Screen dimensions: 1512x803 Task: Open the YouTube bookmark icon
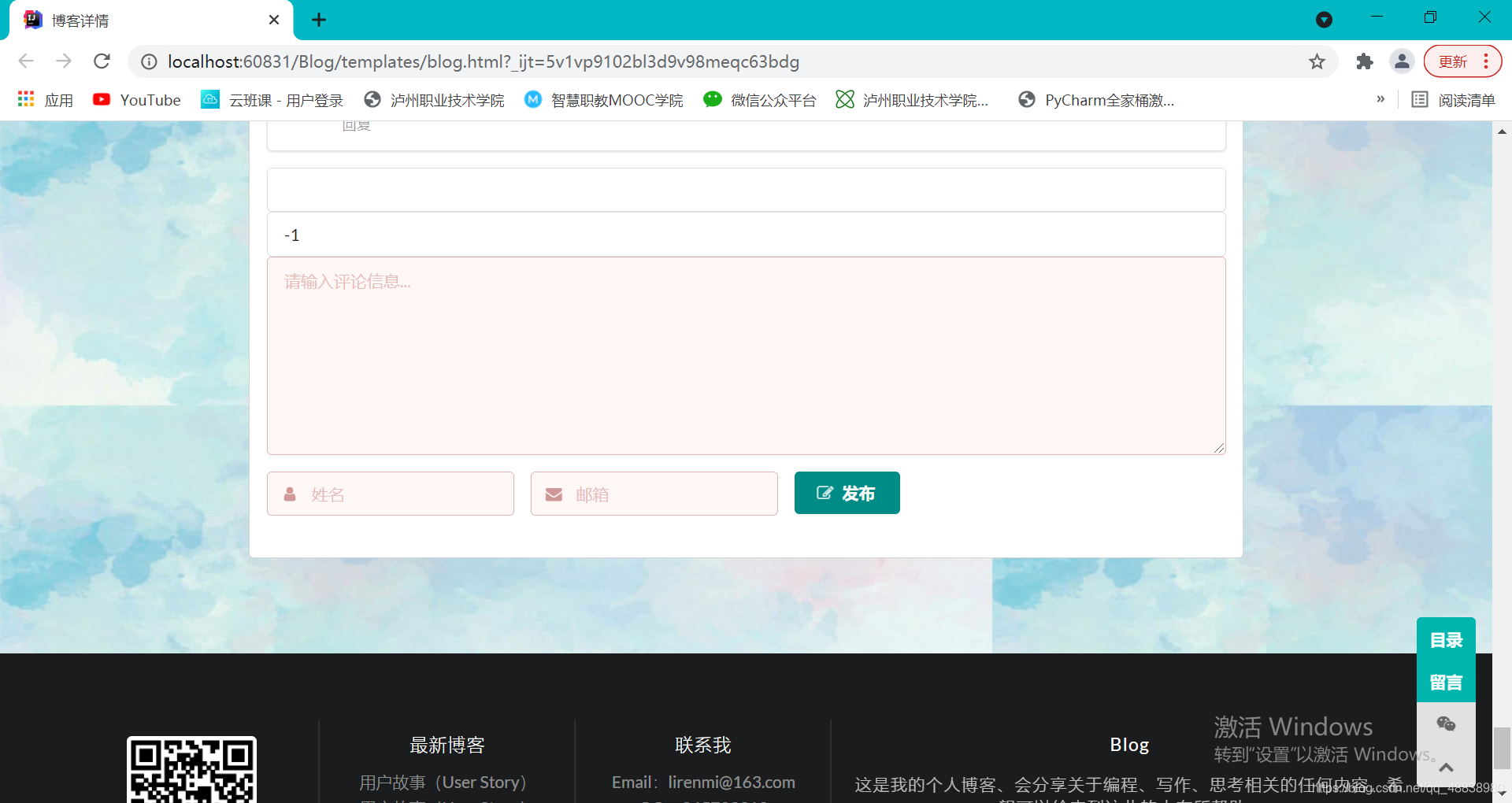[102, 99]
